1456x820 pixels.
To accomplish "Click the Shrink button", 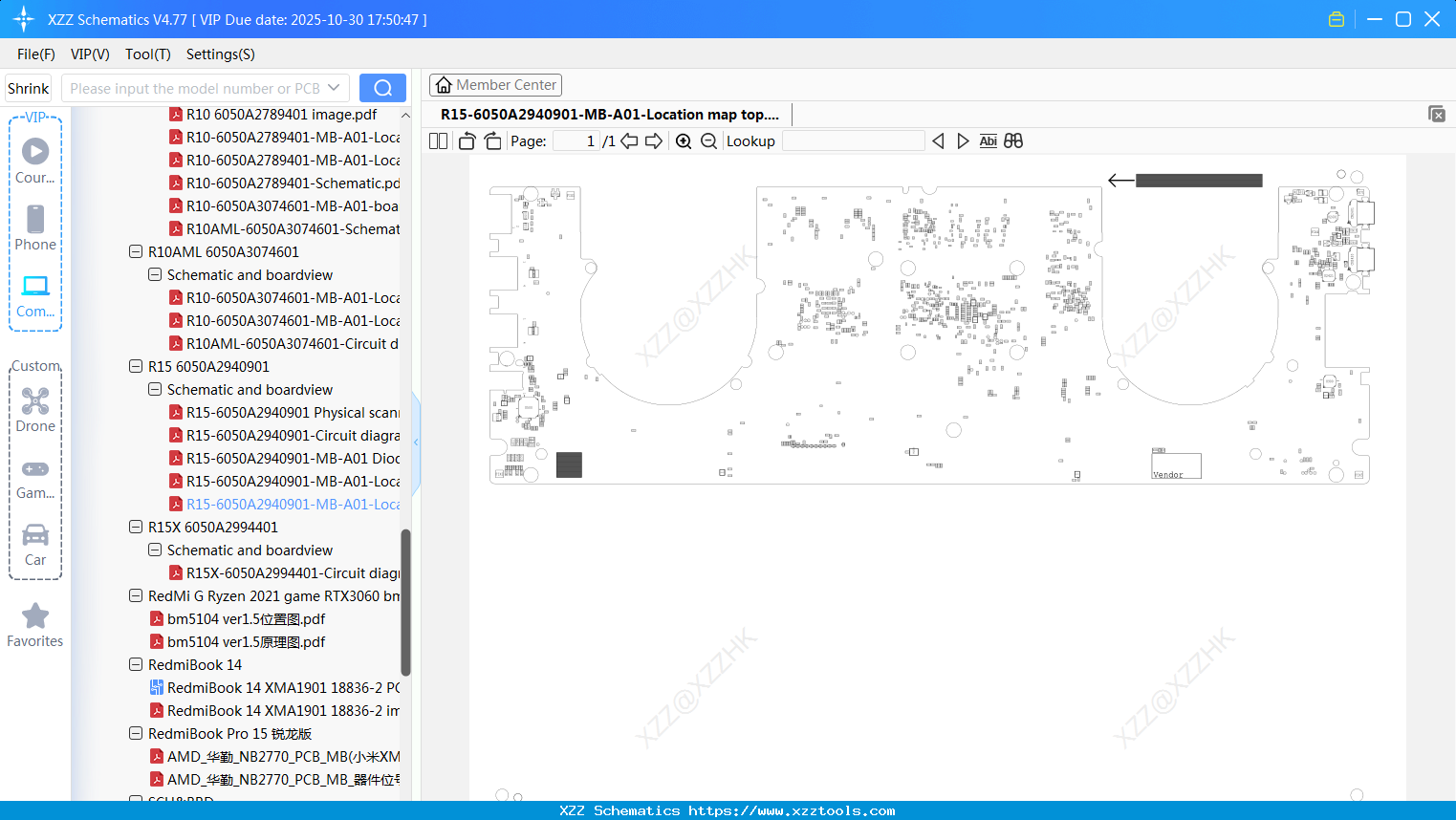I will 29,88.
